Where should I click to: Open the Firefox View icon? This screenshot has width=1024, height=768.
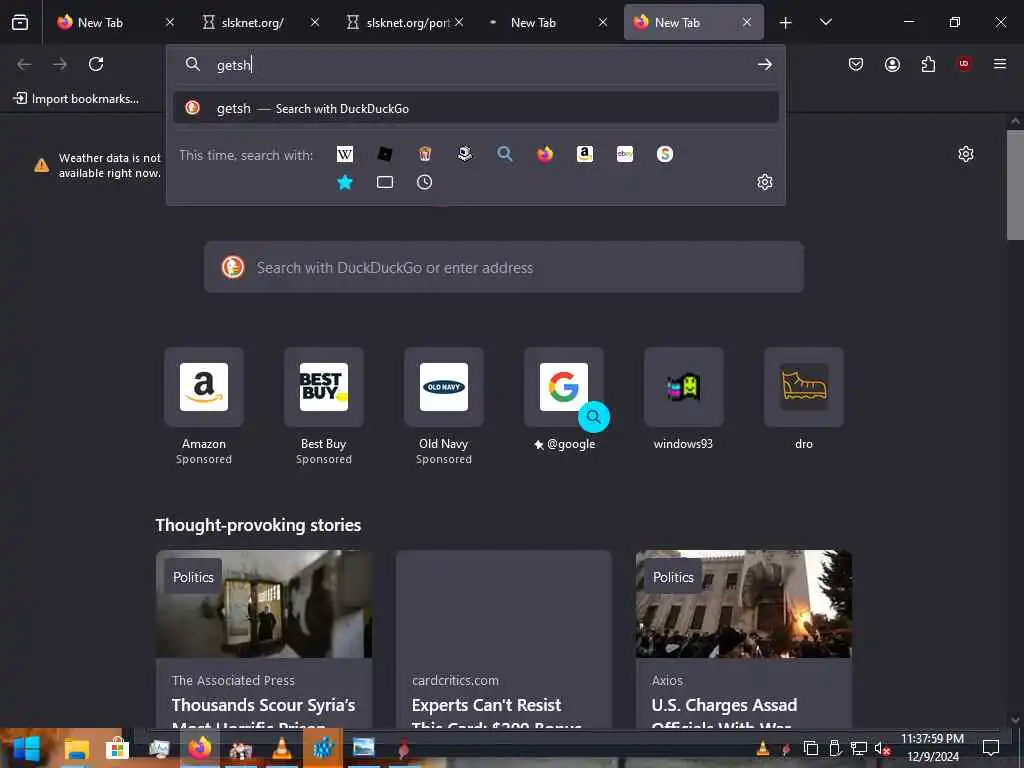pos(20,22)
